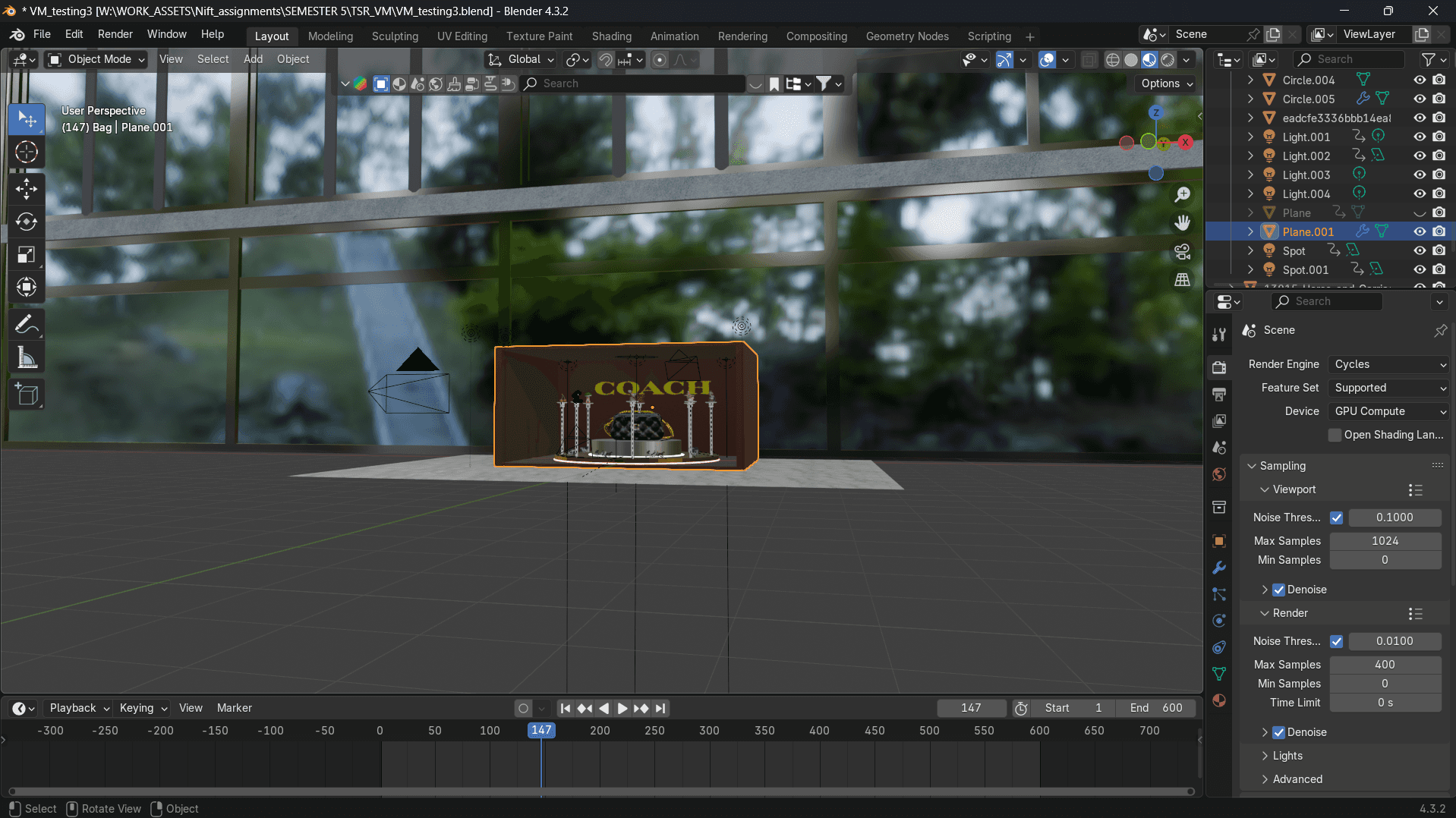Screen dimensions: 1456x818
Task: Open the Output properties tab icon
Action: pos(1219,395)
